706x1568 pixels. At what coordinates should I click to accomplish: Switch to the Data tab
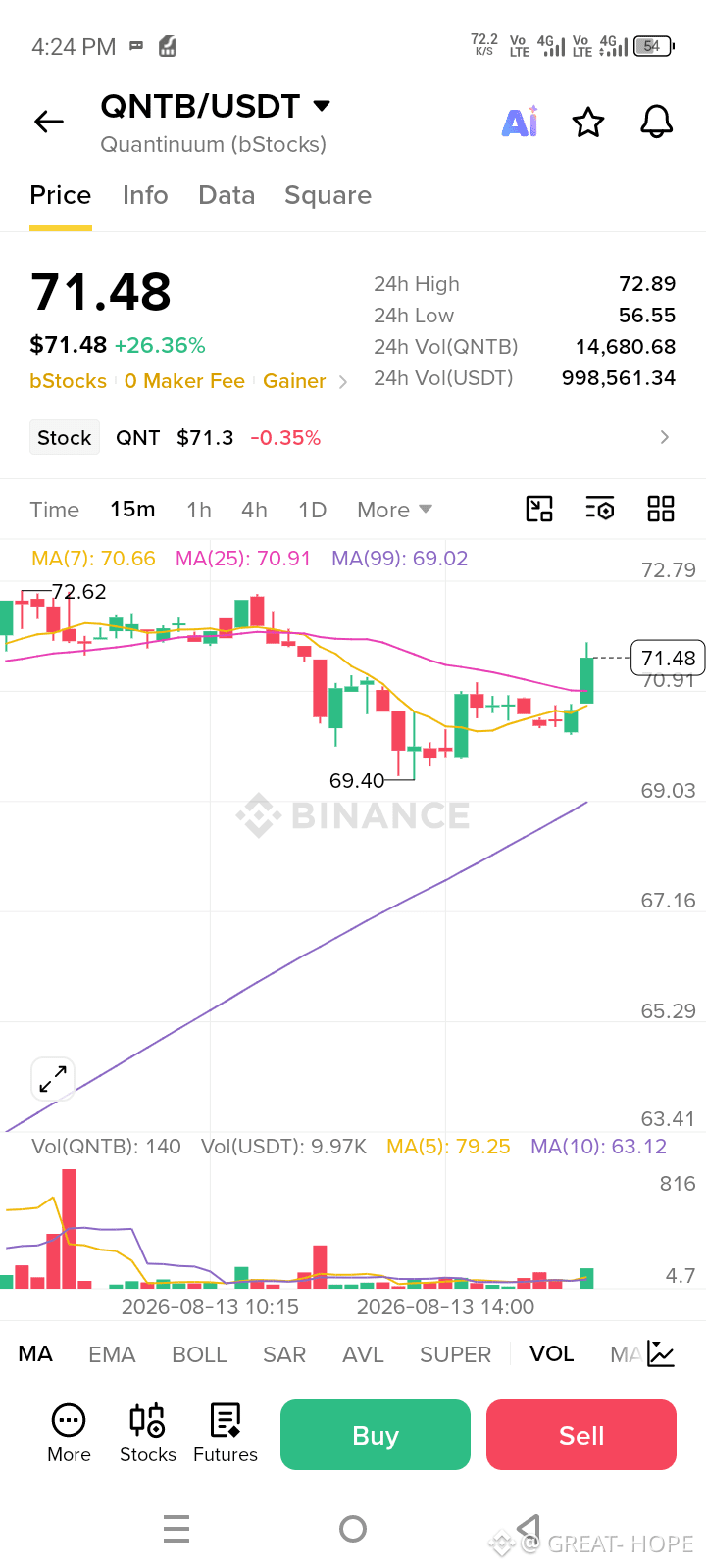click(227, 195)
